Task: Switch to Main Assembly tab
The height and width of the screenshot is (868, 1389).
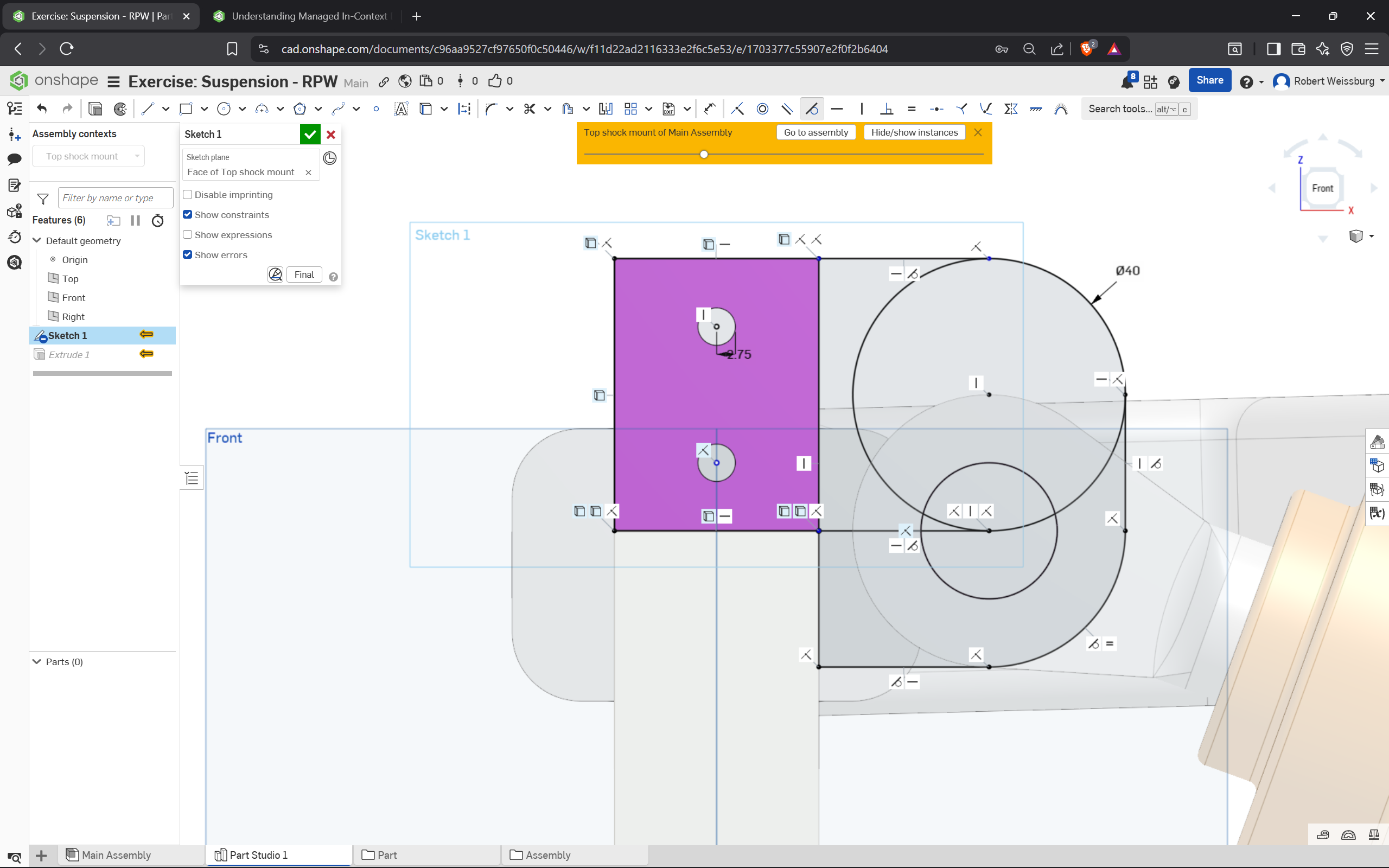Action: (x=109, y=855)
